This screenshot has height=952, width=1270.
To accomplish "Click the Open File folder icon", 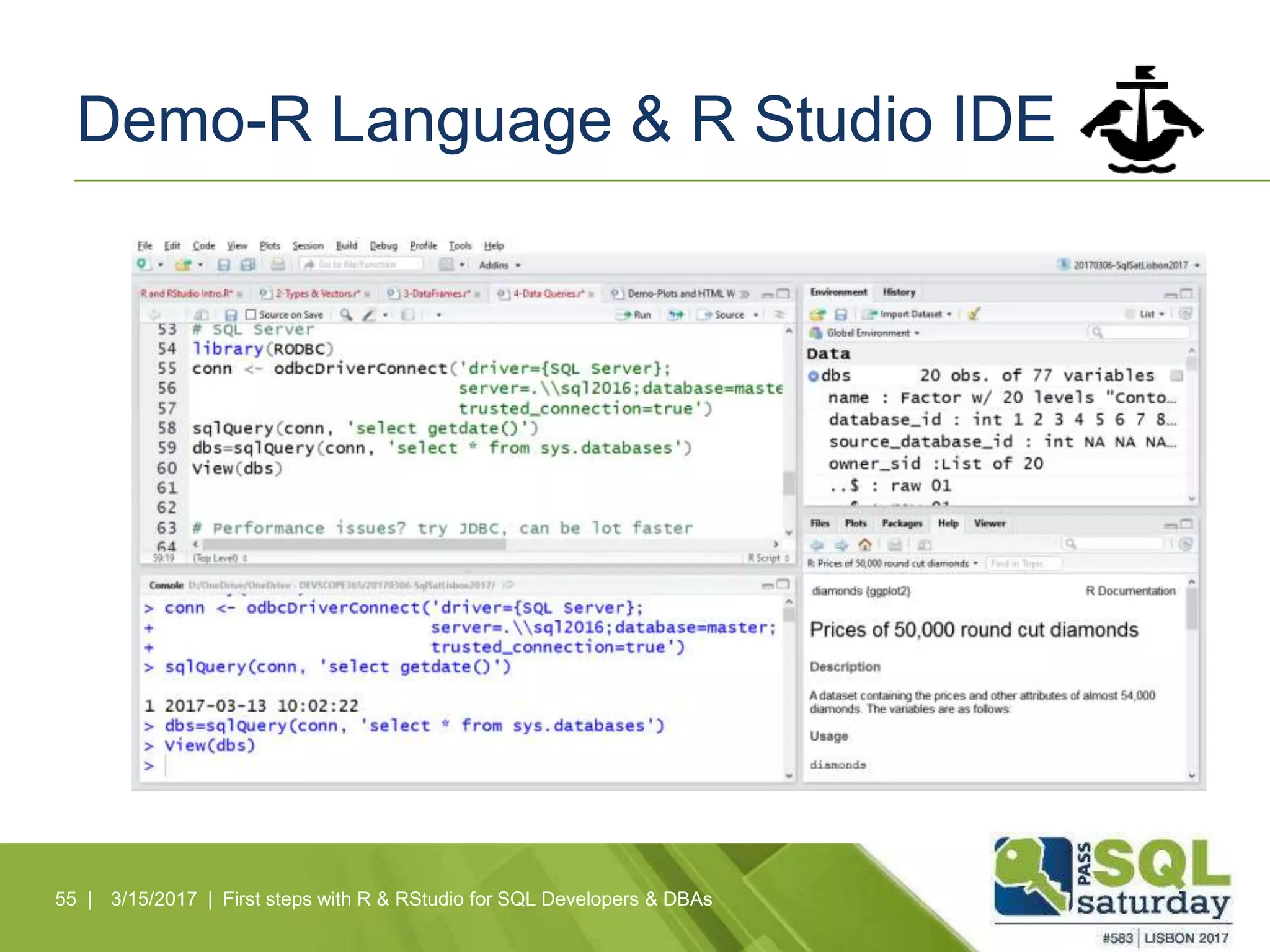I will (183, 265).
